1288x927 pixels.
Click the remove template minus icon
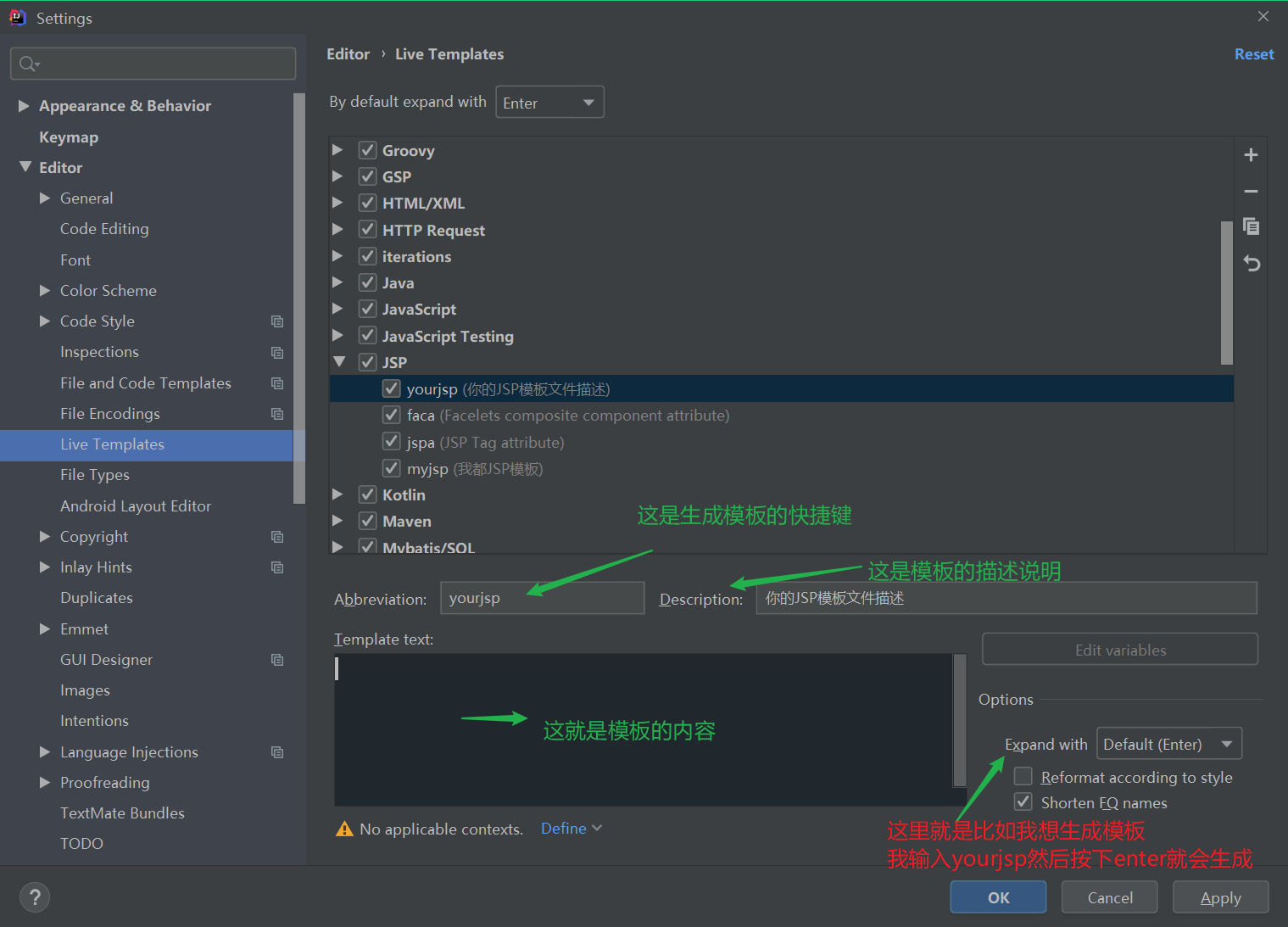1251,192
